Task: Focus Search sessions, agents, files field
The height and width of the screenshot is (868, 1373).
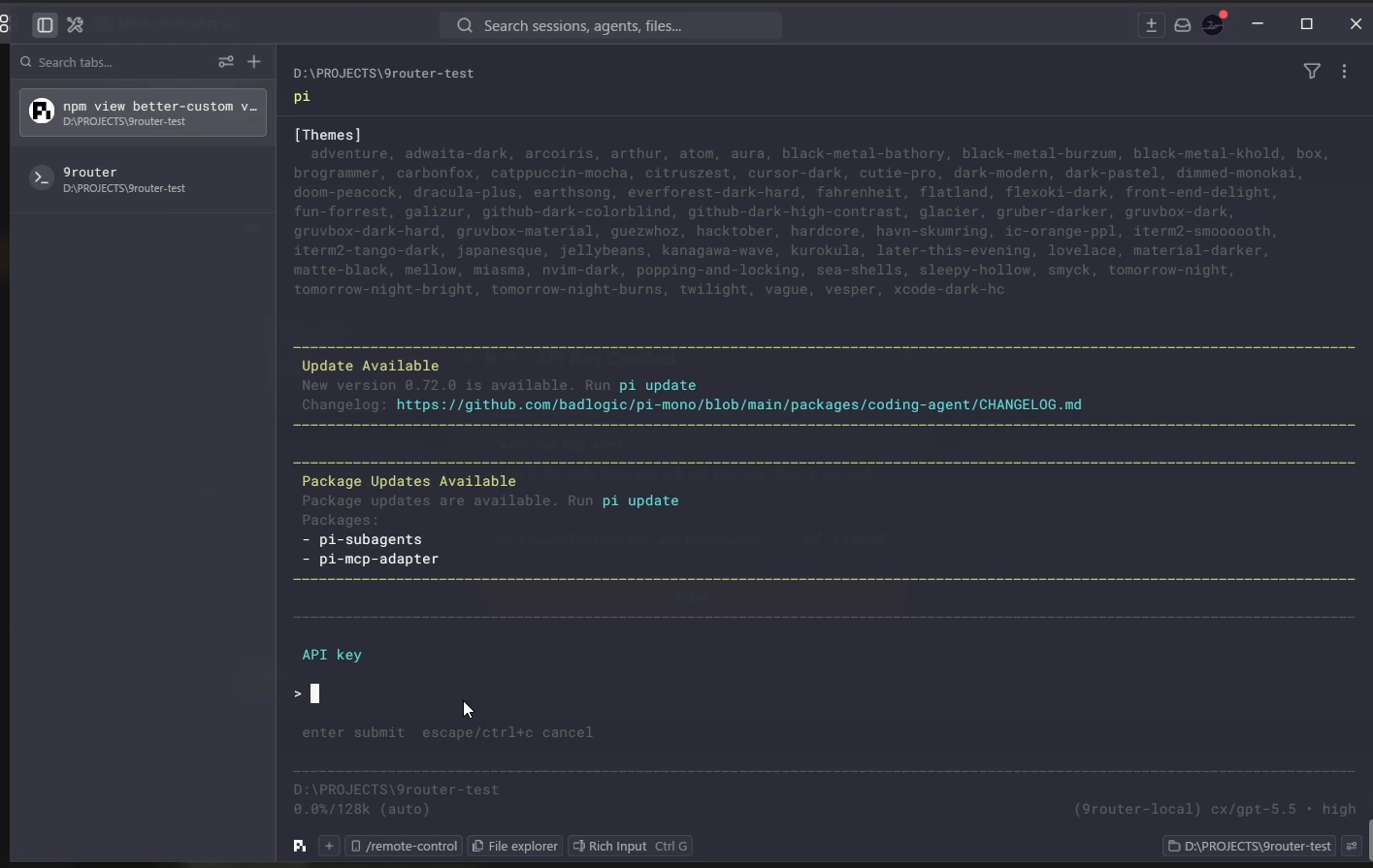Action: pos(611,25)
